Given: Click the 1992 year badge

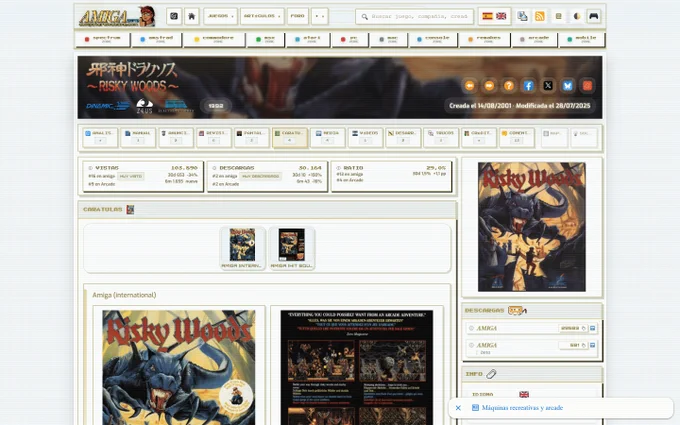Looking at the screenshot, I should pos(216,106).
